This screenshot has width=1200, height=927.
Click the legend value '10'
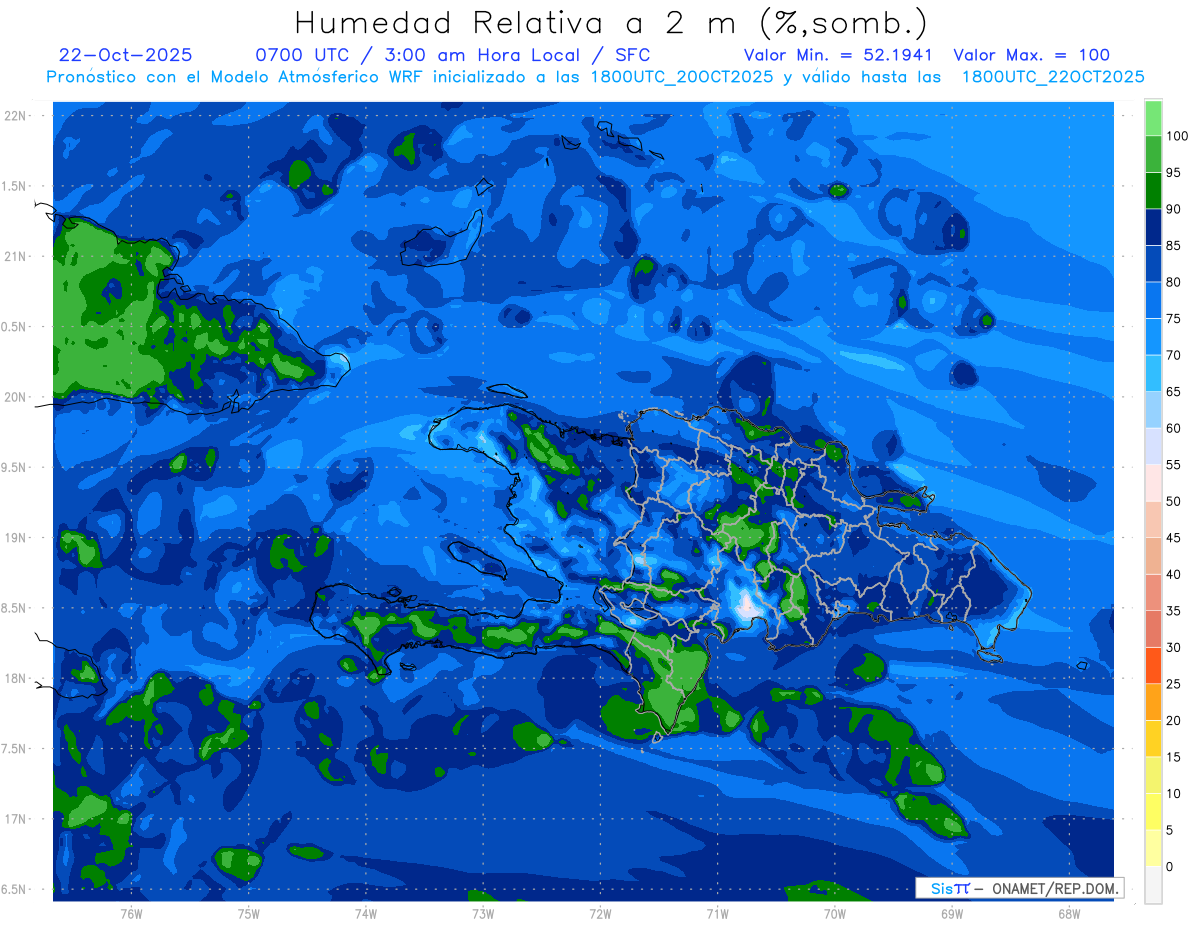click(1173, 794)
